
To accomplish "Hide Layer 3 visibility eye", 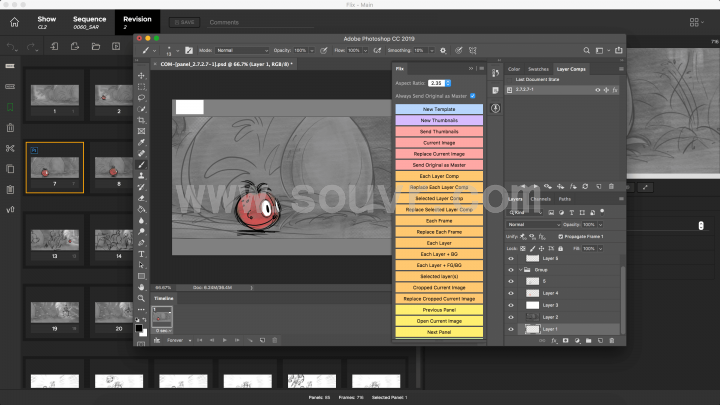I will pos(511,305).
